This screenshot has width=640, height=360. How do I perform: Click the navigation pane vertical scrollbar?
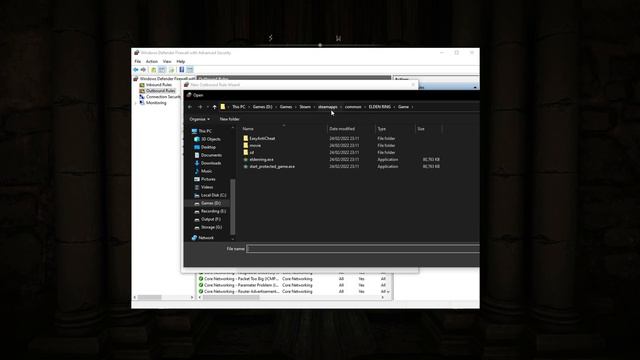click(233, 206)
